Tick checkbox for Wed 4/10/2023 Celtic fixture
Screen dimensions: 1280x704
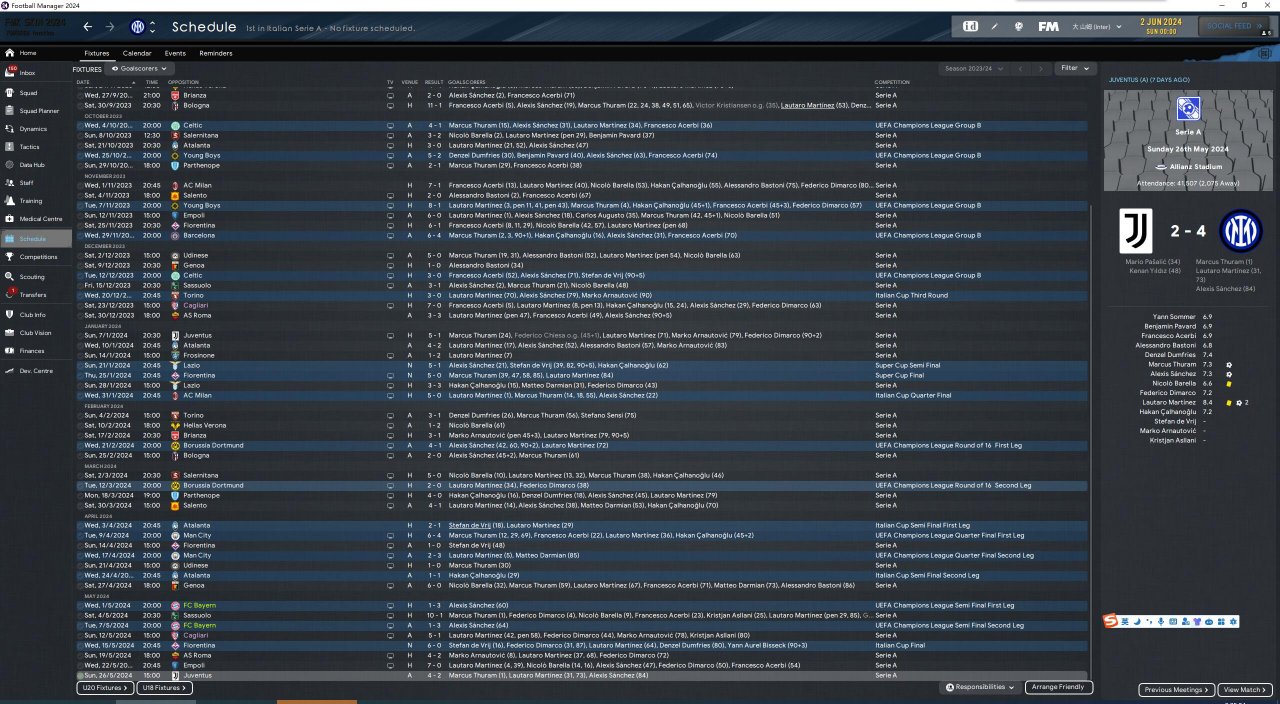point(80,125)
